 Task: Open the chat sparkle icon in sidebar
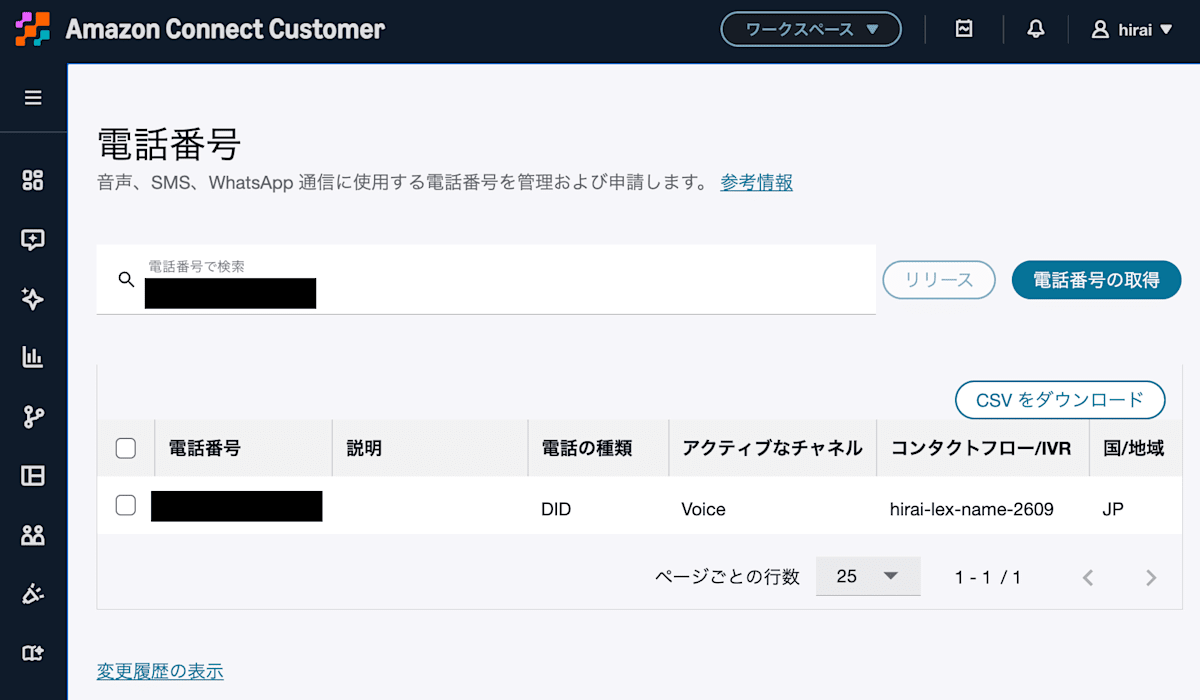coord(33,240)
